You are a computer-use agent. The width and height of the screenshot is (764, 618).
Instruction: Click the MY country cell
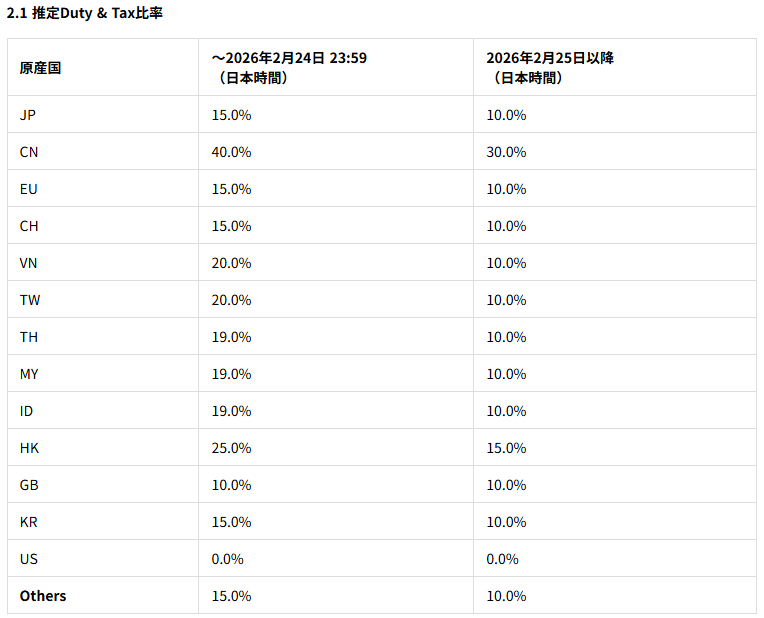click(29, 374)
